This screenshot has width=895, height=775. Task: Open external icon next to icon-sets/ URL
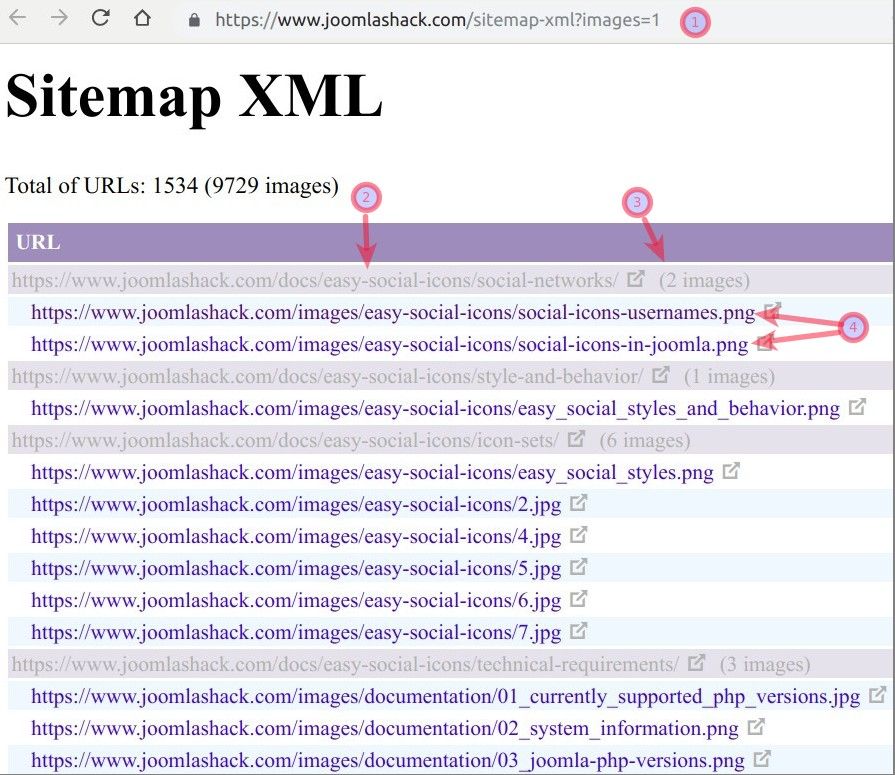tap(576, 439)
